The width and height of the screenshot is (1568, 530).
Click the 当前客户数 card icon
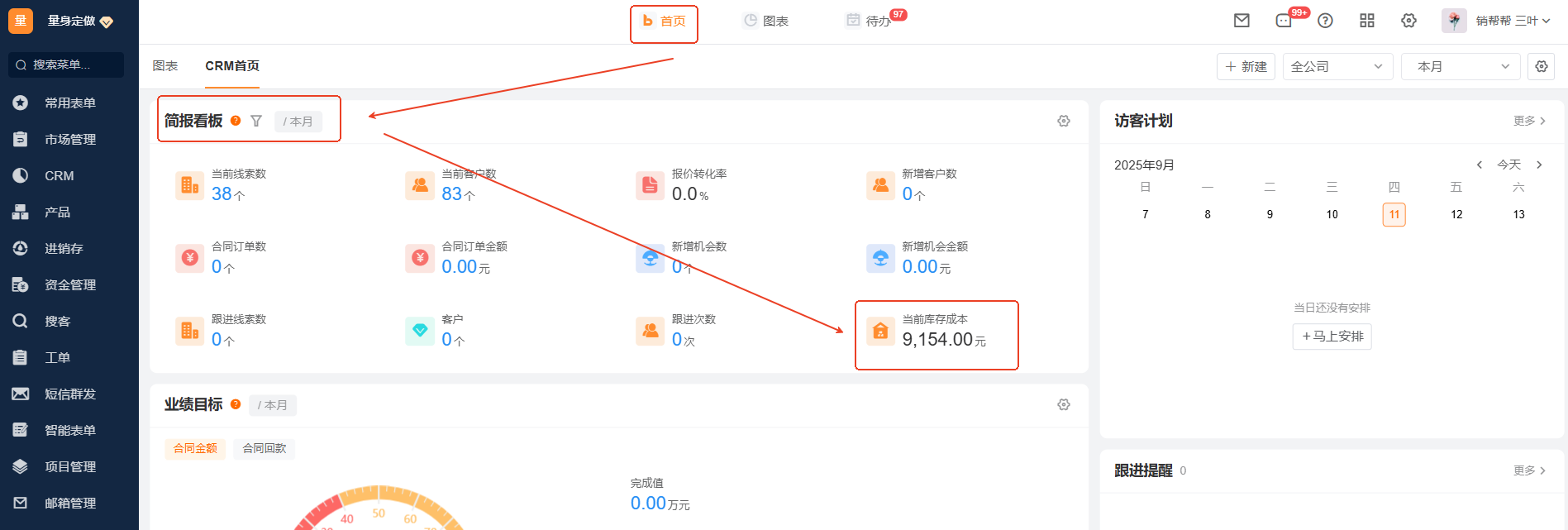pos(420,185)
